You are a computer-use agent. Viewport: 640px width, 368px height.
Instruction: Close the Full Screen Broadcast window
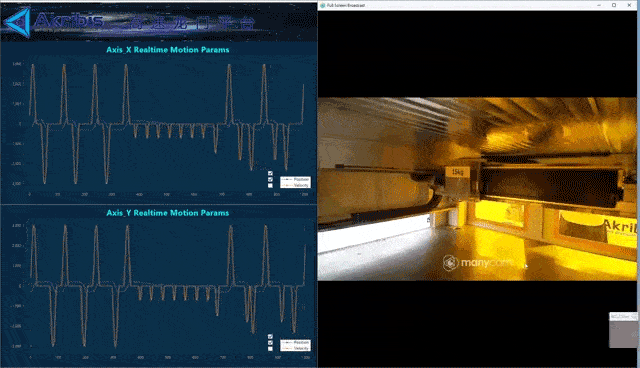click(629, 5)
